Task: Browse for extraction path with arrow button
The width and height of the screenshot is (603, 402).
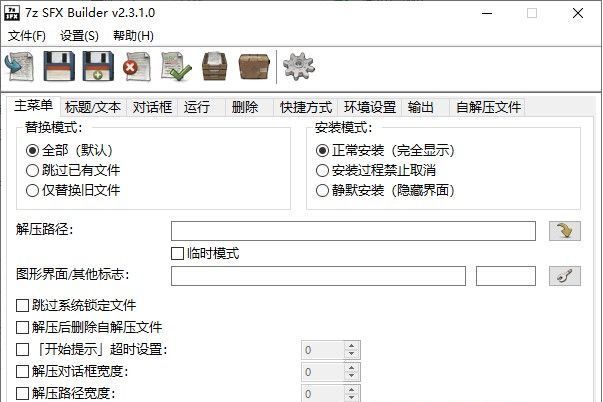Action: pyautogui.click(x=565, y=231)
